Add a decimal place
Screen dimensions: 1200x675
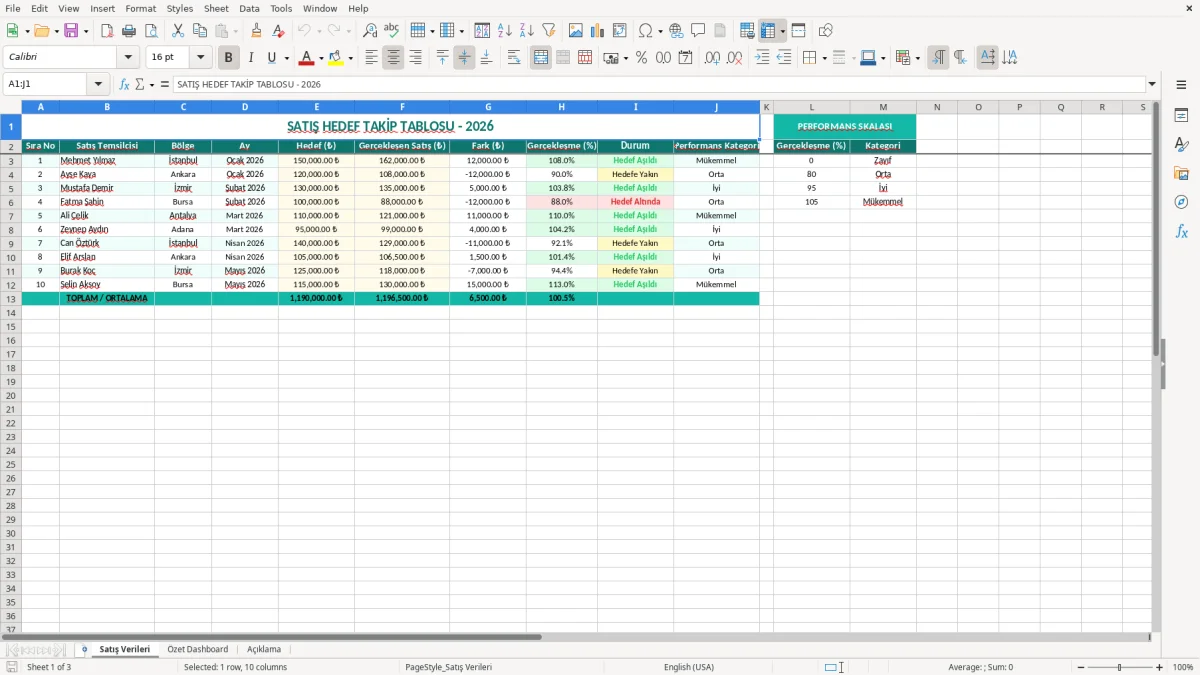(x=712, y=58)
